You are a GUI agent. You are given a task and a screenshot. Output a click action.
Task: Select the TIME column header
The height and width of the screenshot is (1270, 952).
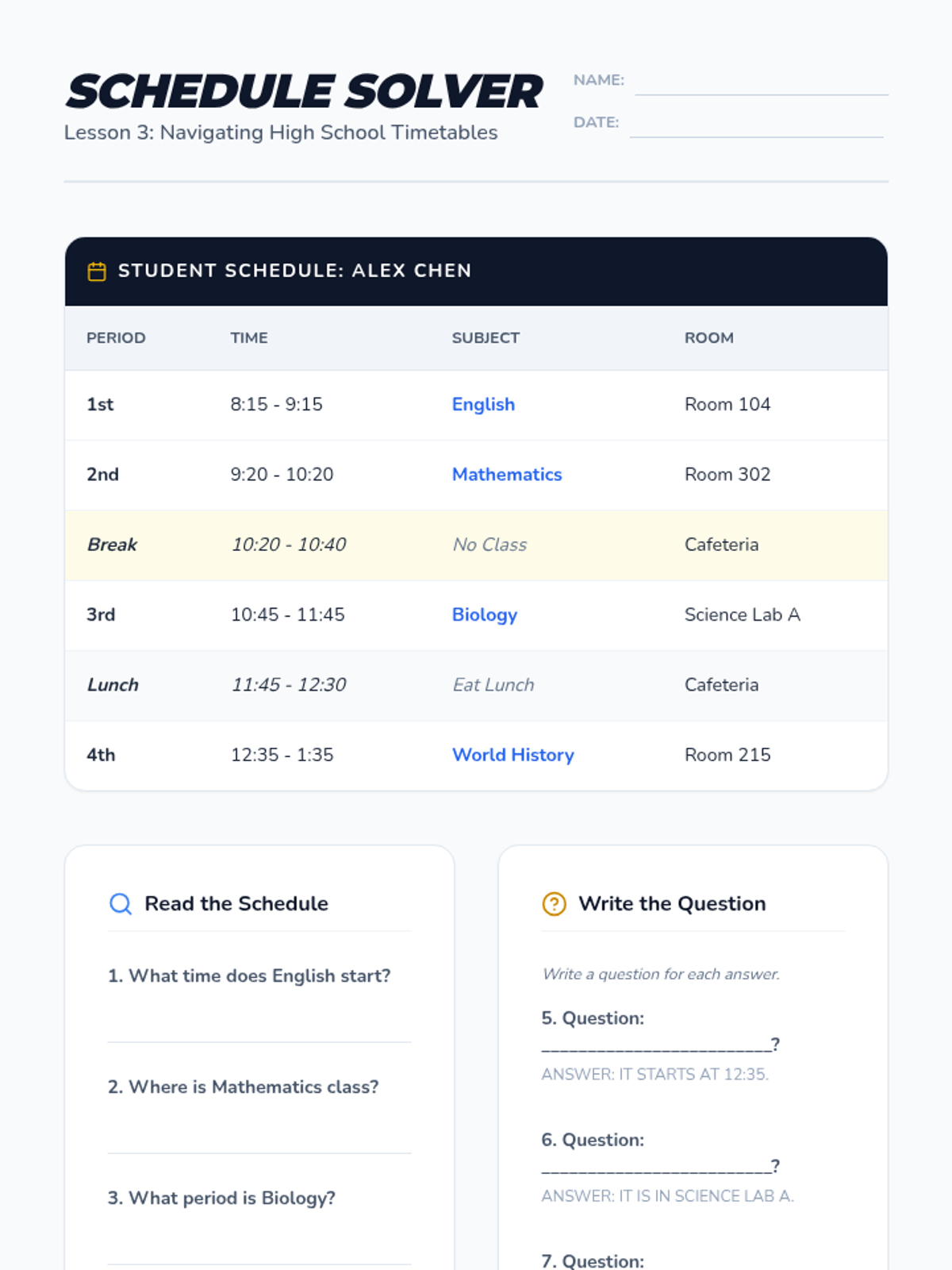(x=249, y=338)
